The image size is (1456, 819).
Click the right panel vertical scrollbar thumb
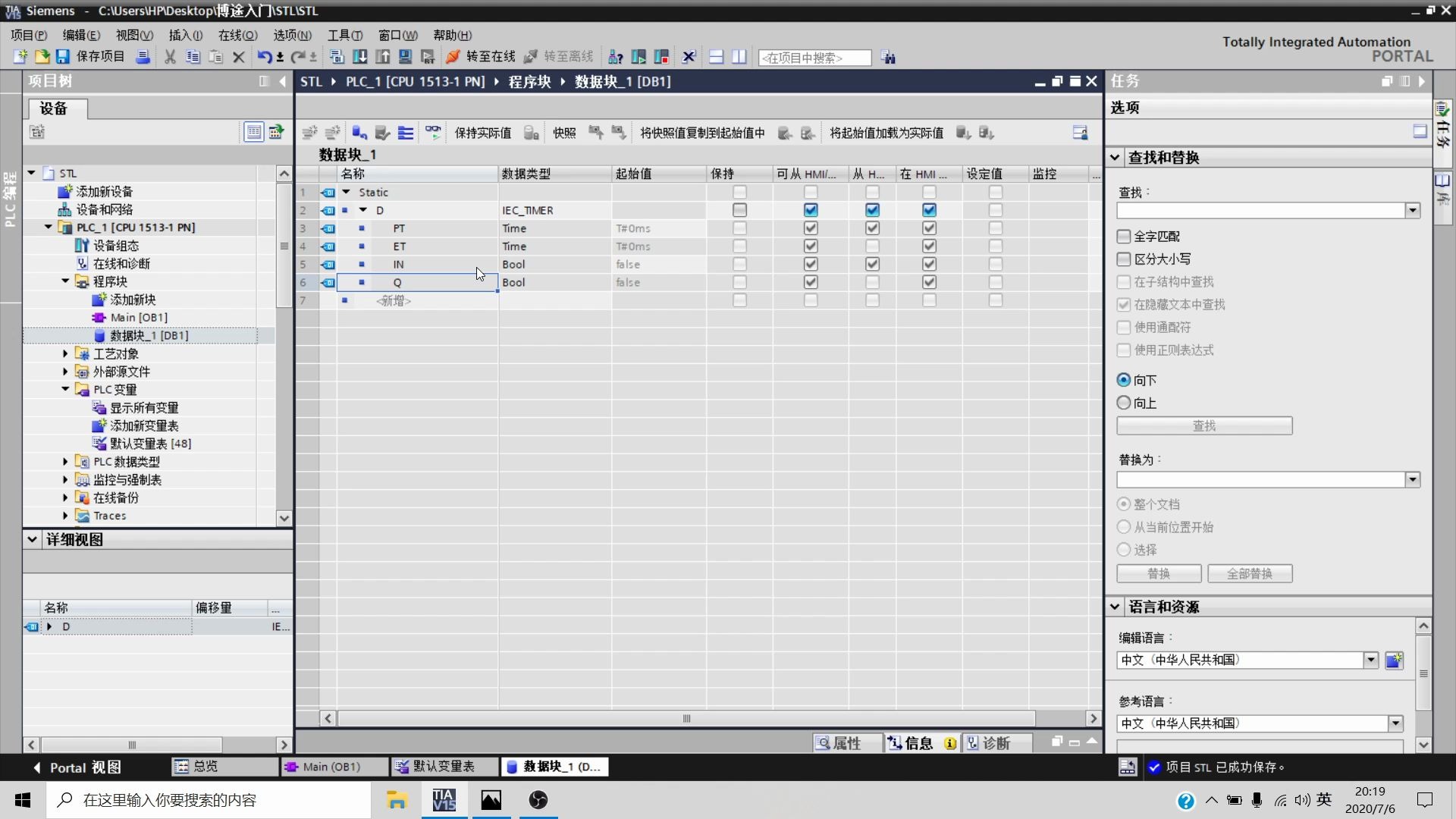tap(1423, 673)
